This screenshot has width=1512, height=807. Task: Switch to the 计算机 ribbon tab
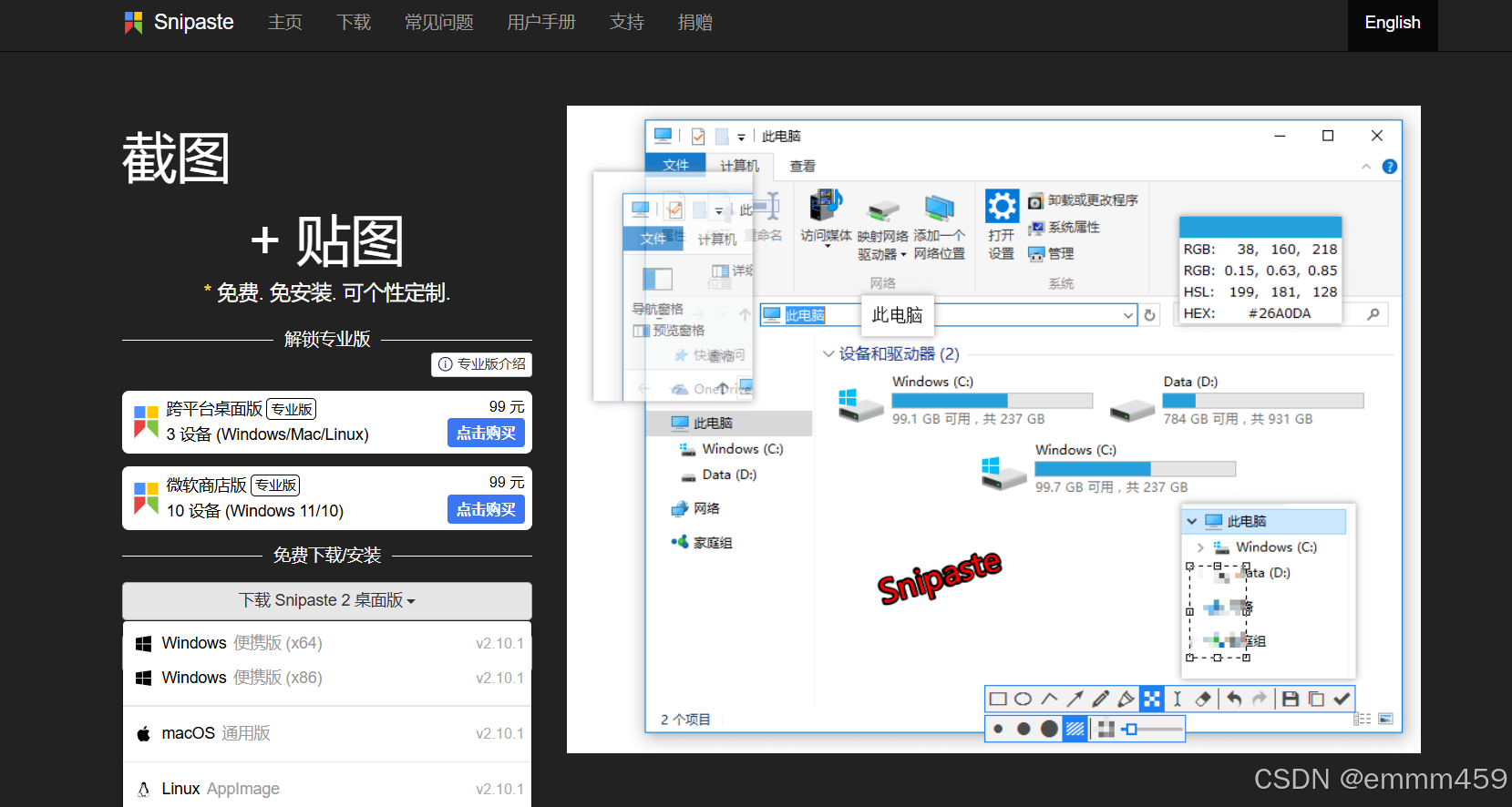click(x=739, y=166)
